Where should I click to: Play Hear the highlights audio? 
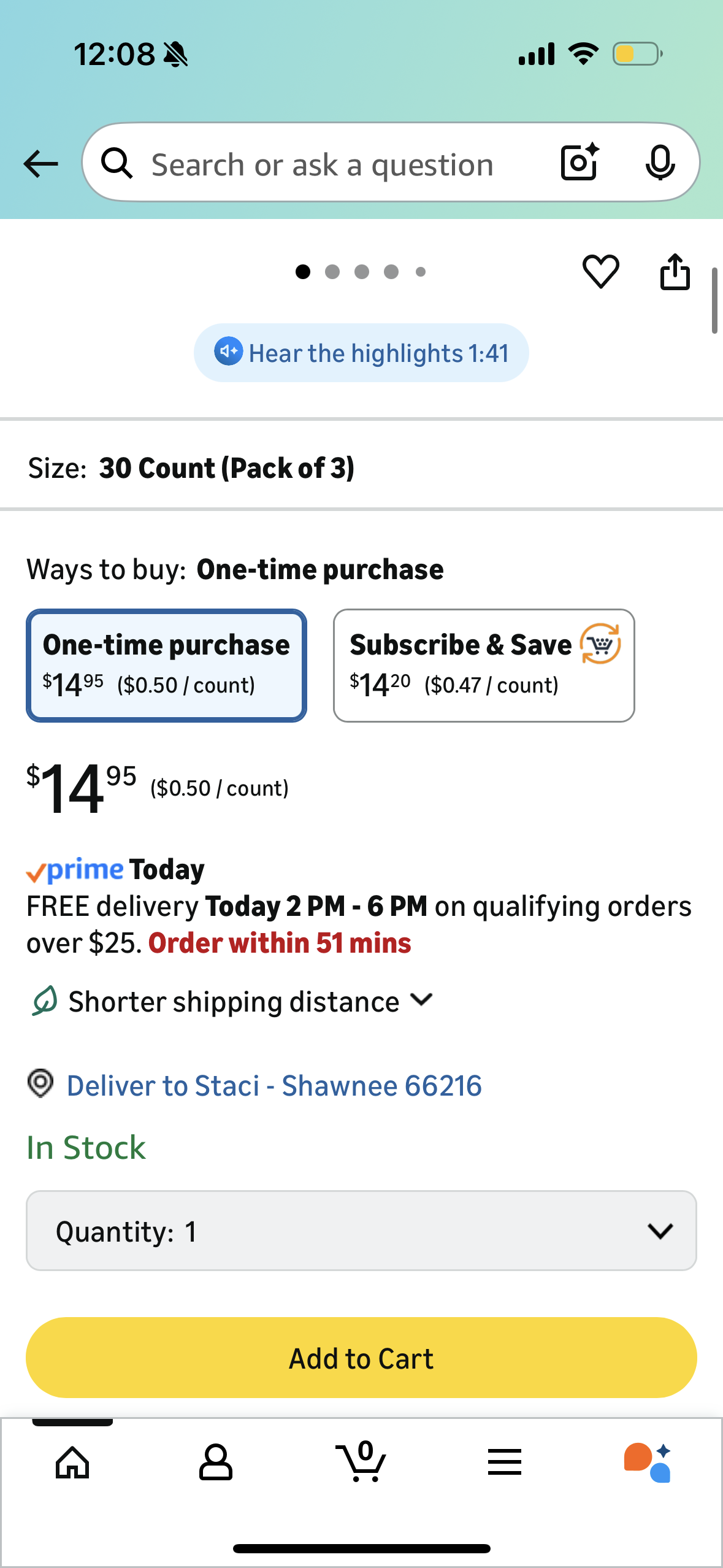[x=361, y=353]
